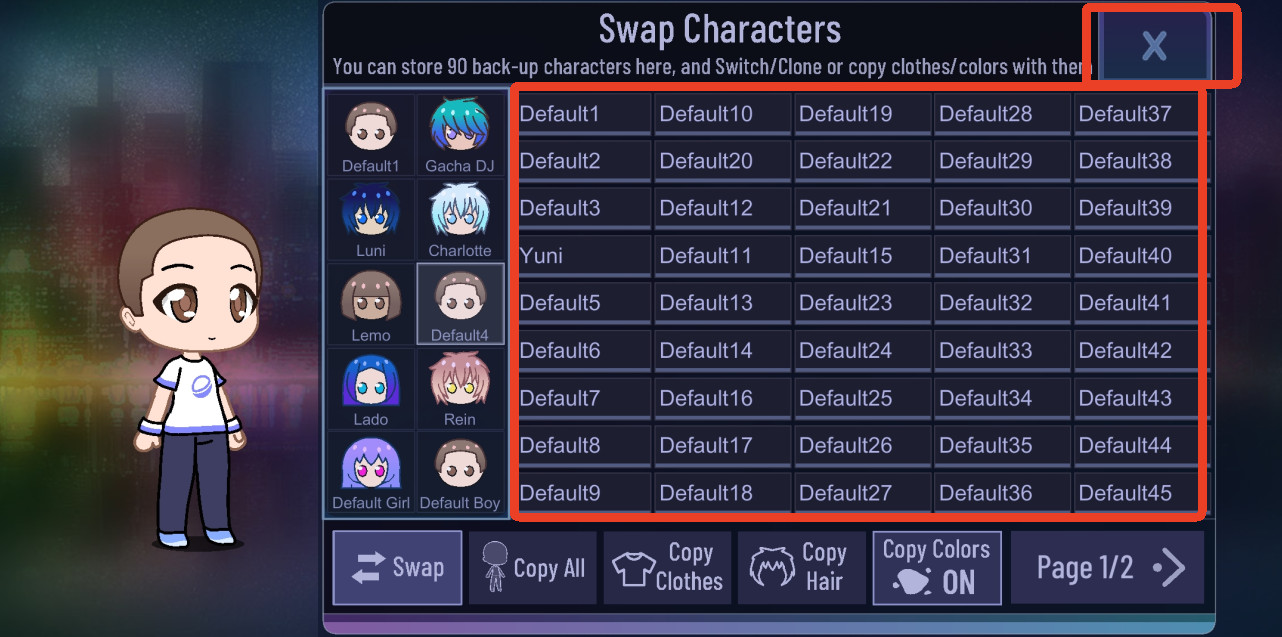Choose the Lado character portrait
Image resolution: width=1282 pixels, height=637 pixels.
tap(371, 388)
